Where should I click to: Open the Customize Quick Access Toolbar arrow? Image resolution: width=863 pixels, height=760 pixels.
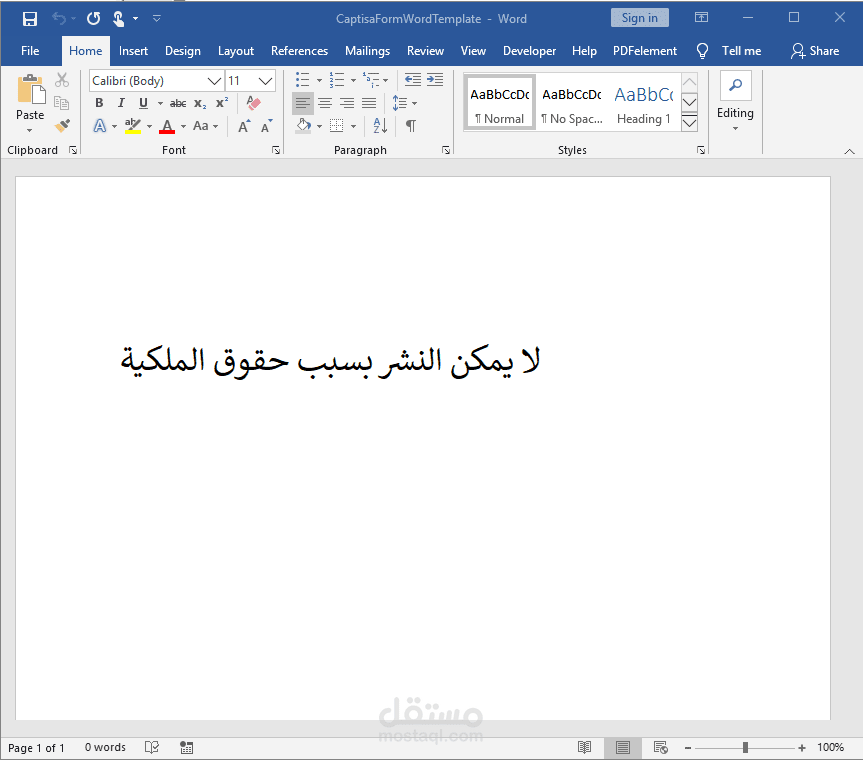coord(157,19)
